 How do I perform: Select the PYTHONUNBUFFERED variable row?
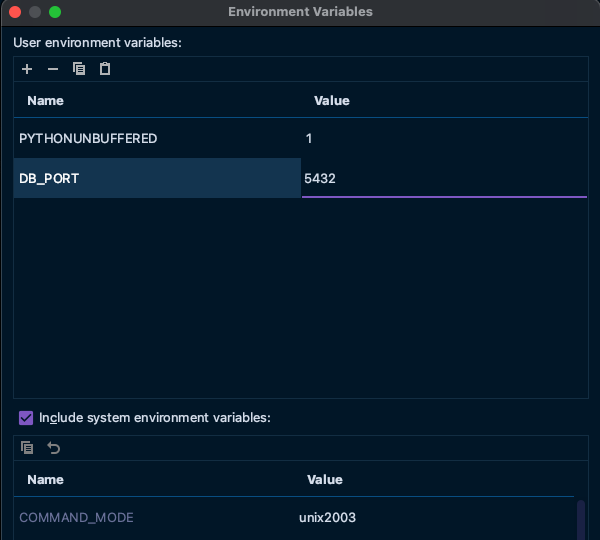point(88,138)
